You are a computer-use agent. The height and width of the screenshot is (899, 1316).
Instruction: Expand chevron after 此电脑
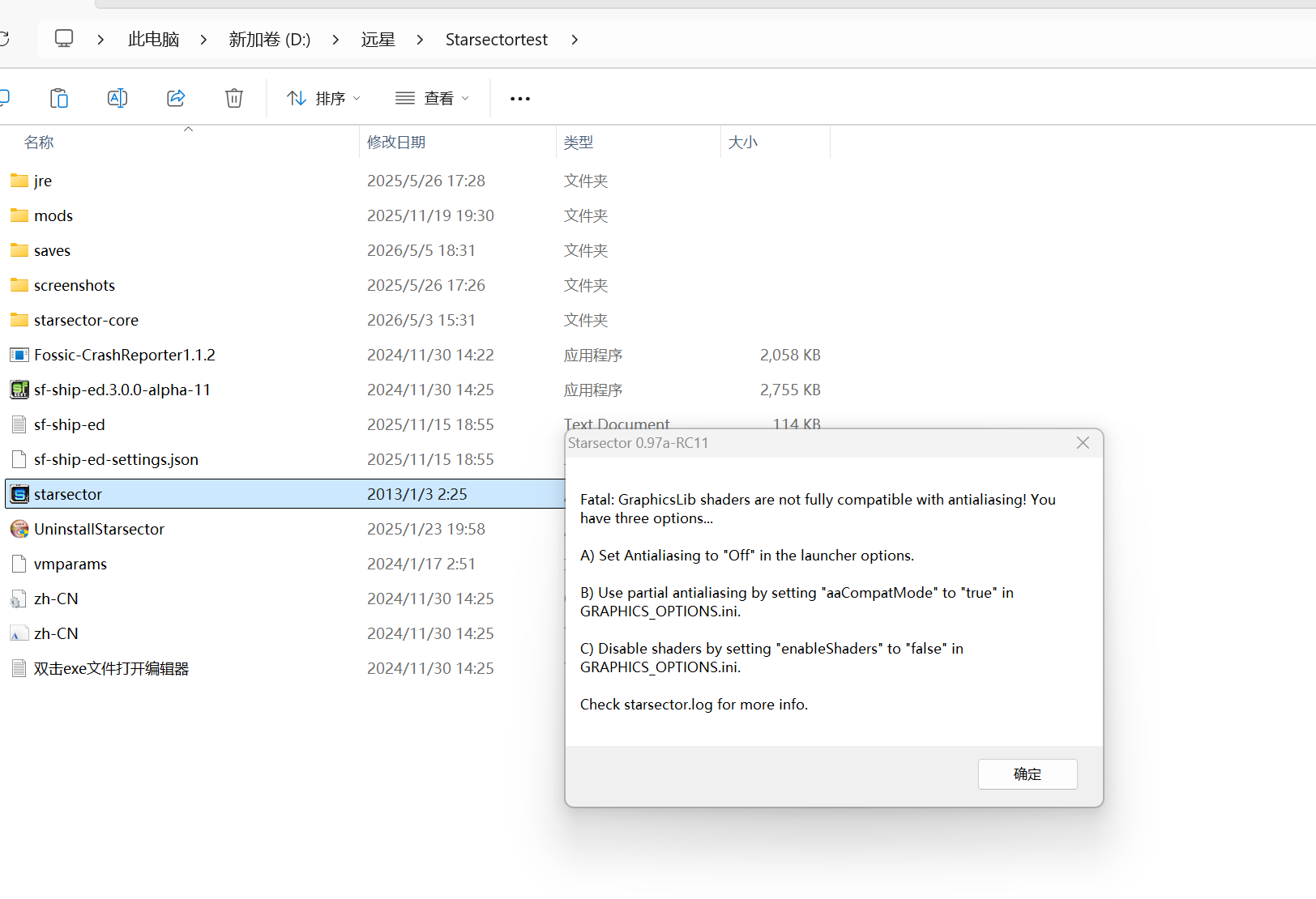tap(203, 40)
